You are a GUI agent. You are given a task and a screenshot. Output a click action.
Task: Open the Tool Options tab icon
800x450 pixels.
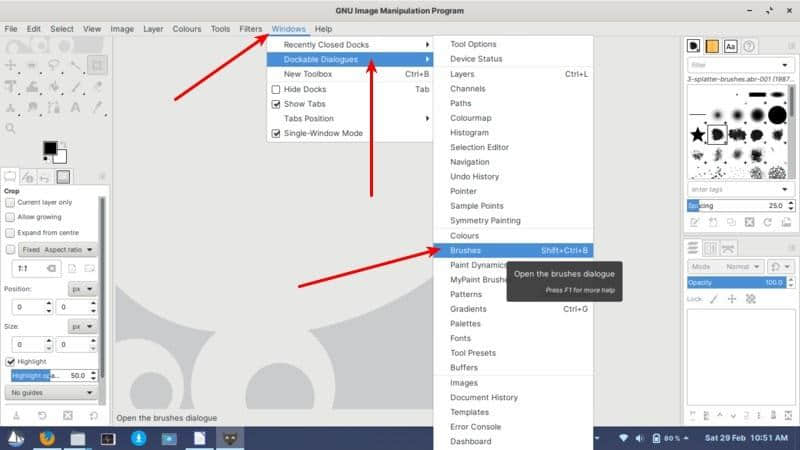coord(11,177)
